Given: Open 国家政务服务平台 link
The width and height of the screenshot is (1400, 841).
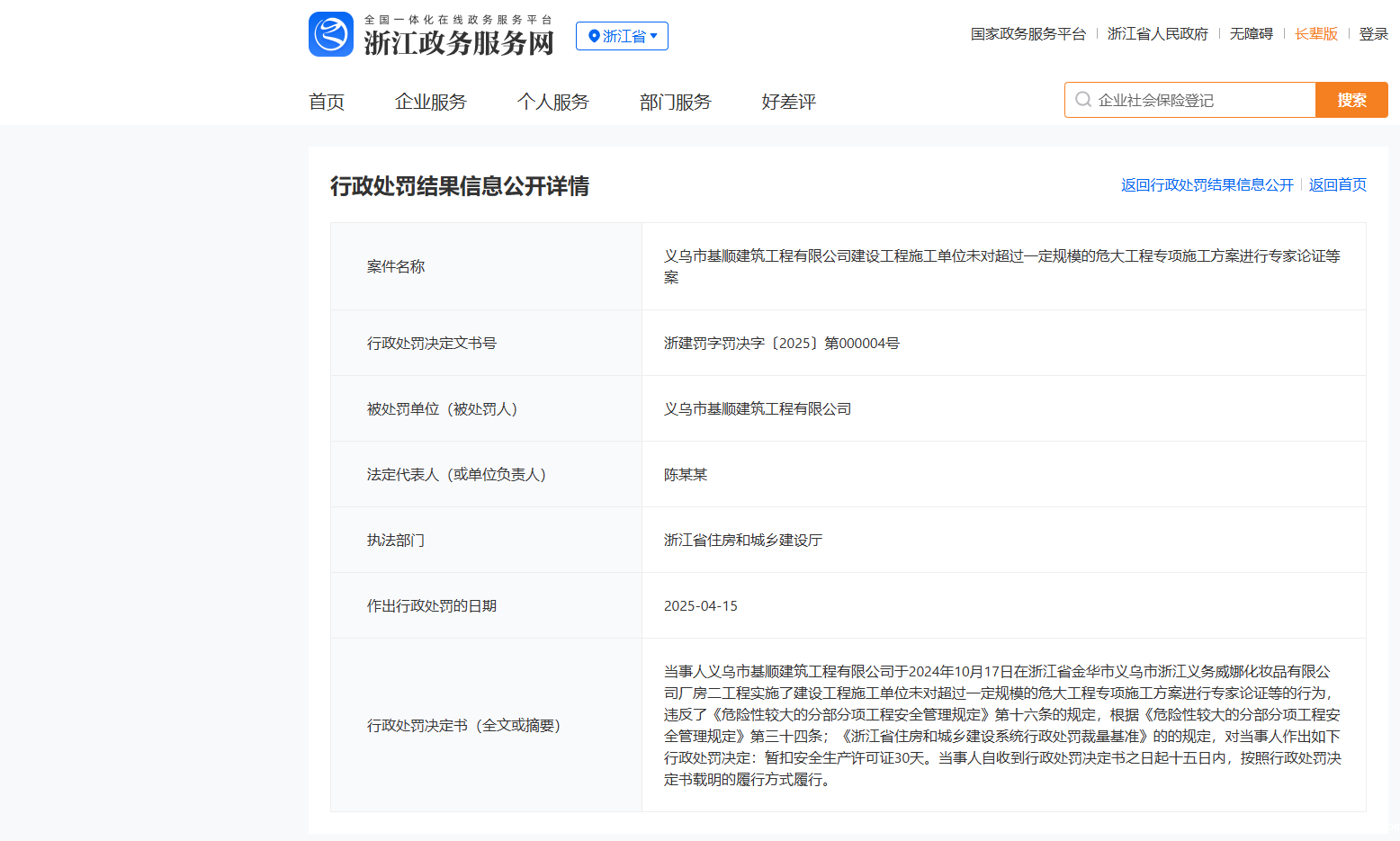Looking at the screenshot, I should click(x=1028, y=33).
